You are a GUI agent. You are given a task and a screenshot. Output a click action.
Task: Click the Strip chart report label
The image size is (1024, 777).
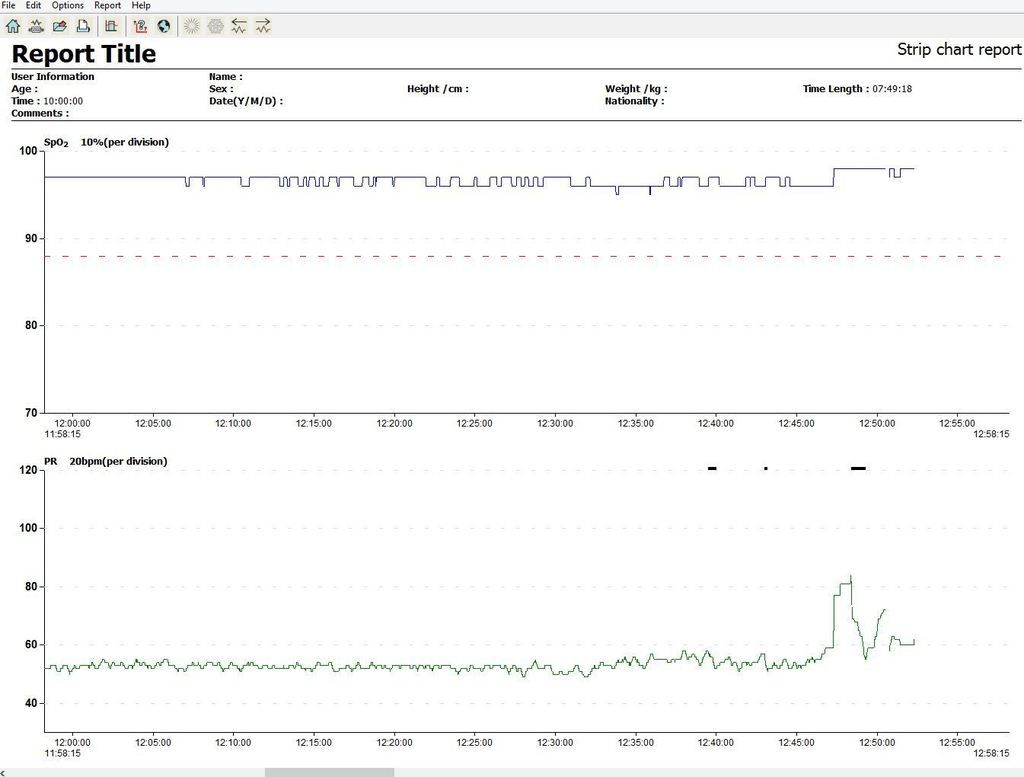click(x=959, y=50)
